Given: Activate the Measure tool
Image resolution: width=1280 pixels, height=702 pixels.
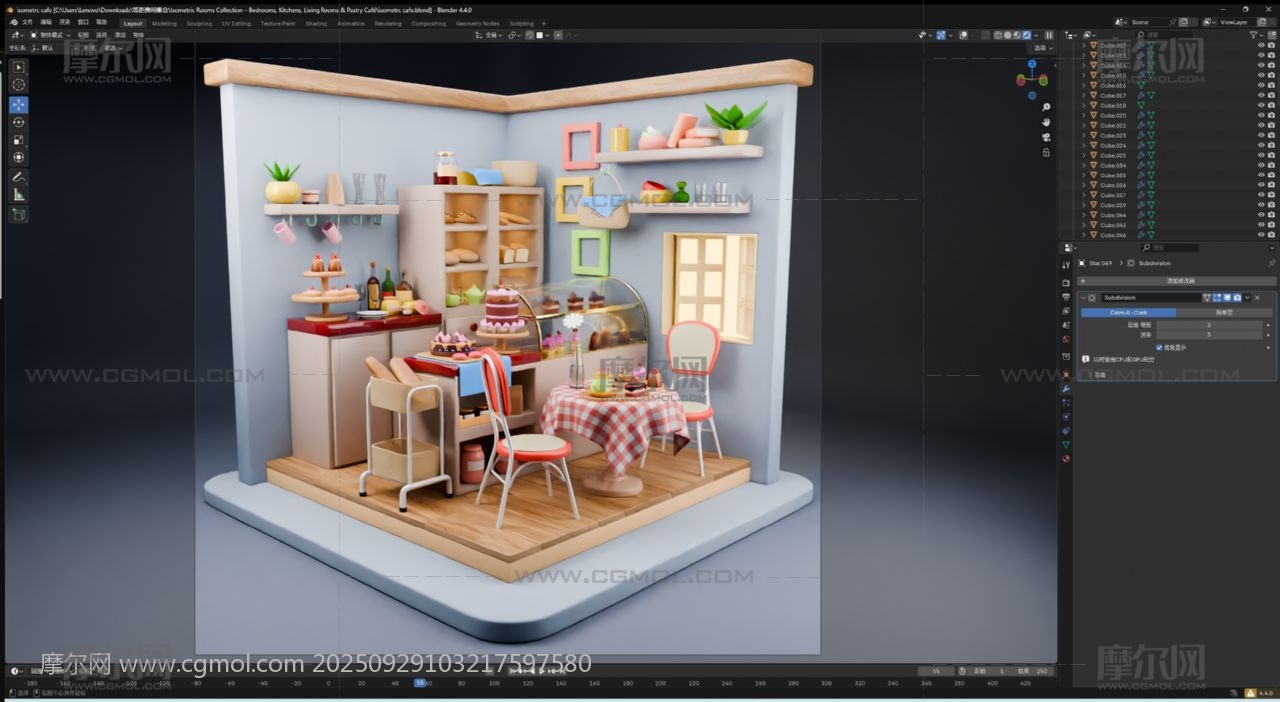Looking at the screenshot, I should pos(18,195).
